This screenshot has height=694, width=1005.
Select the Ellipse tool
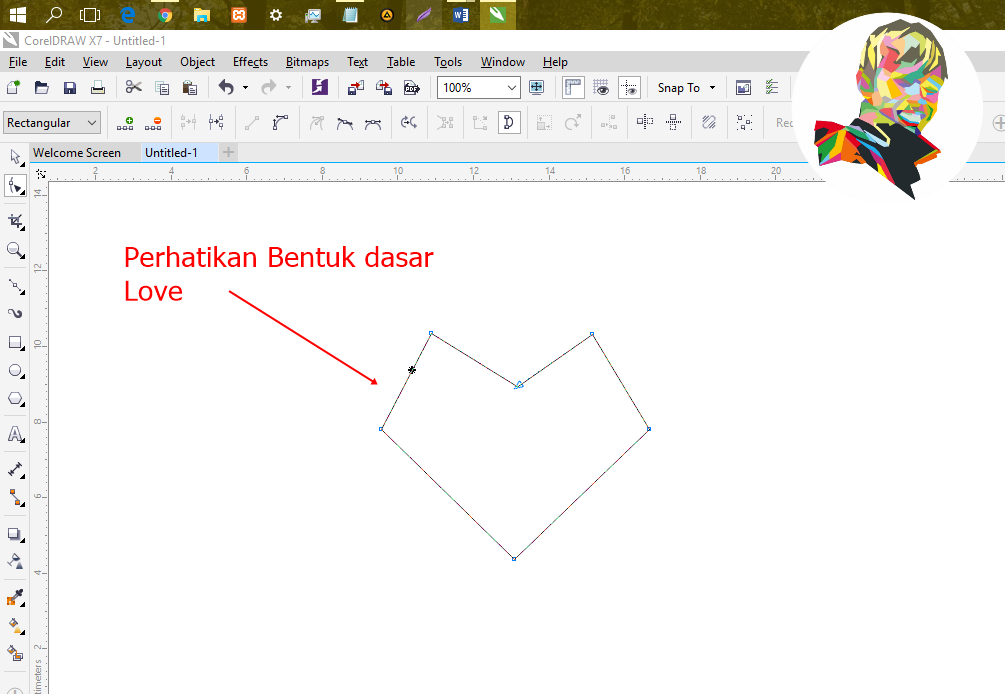click(x=15, y=371)
